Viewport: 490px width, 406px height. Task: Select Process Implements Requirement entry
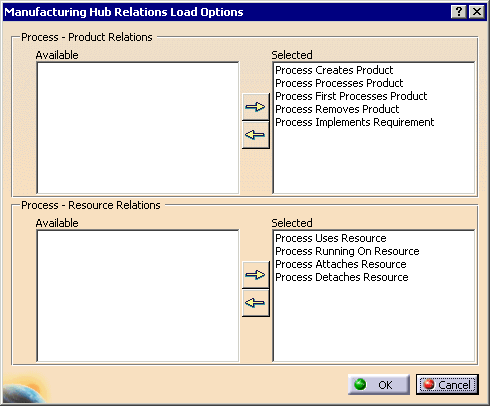[x=354, y=122]
